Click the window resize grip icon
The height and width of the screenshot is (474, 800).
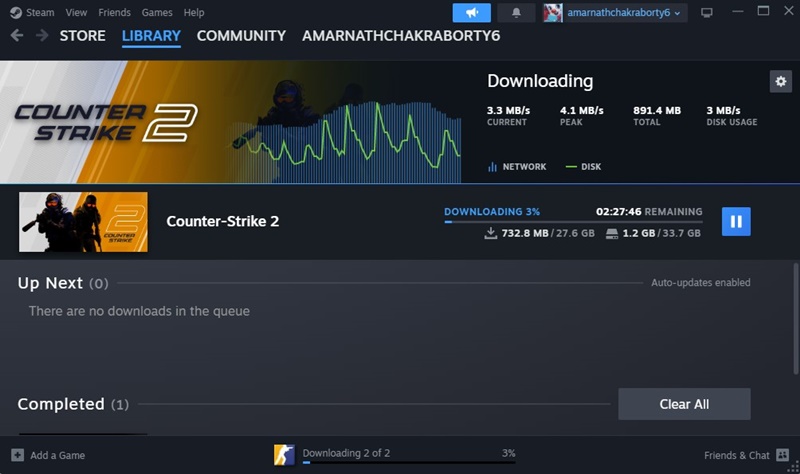793,467
